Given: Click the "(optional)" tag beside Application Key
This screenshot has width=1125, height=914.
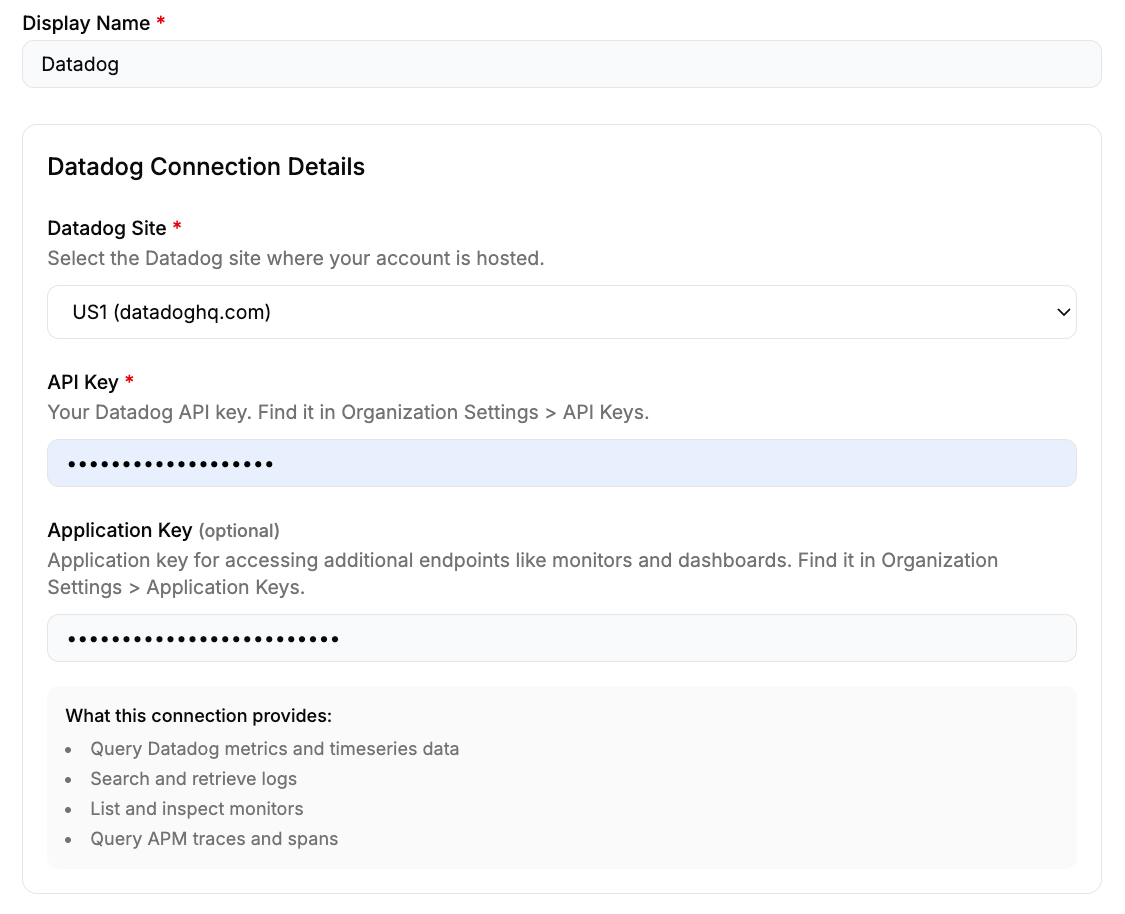Looking at the screenshot, I should tap(239, 531).
